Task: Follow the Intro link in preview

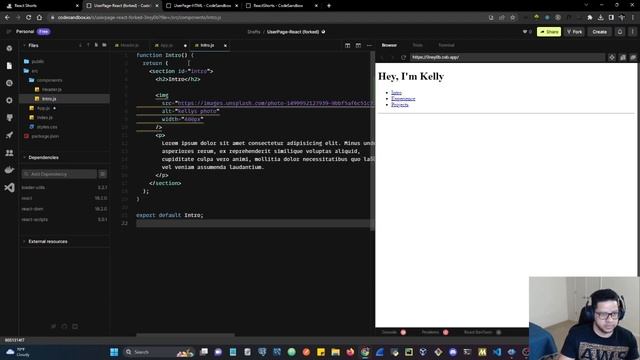Action: tap(396, 93)
